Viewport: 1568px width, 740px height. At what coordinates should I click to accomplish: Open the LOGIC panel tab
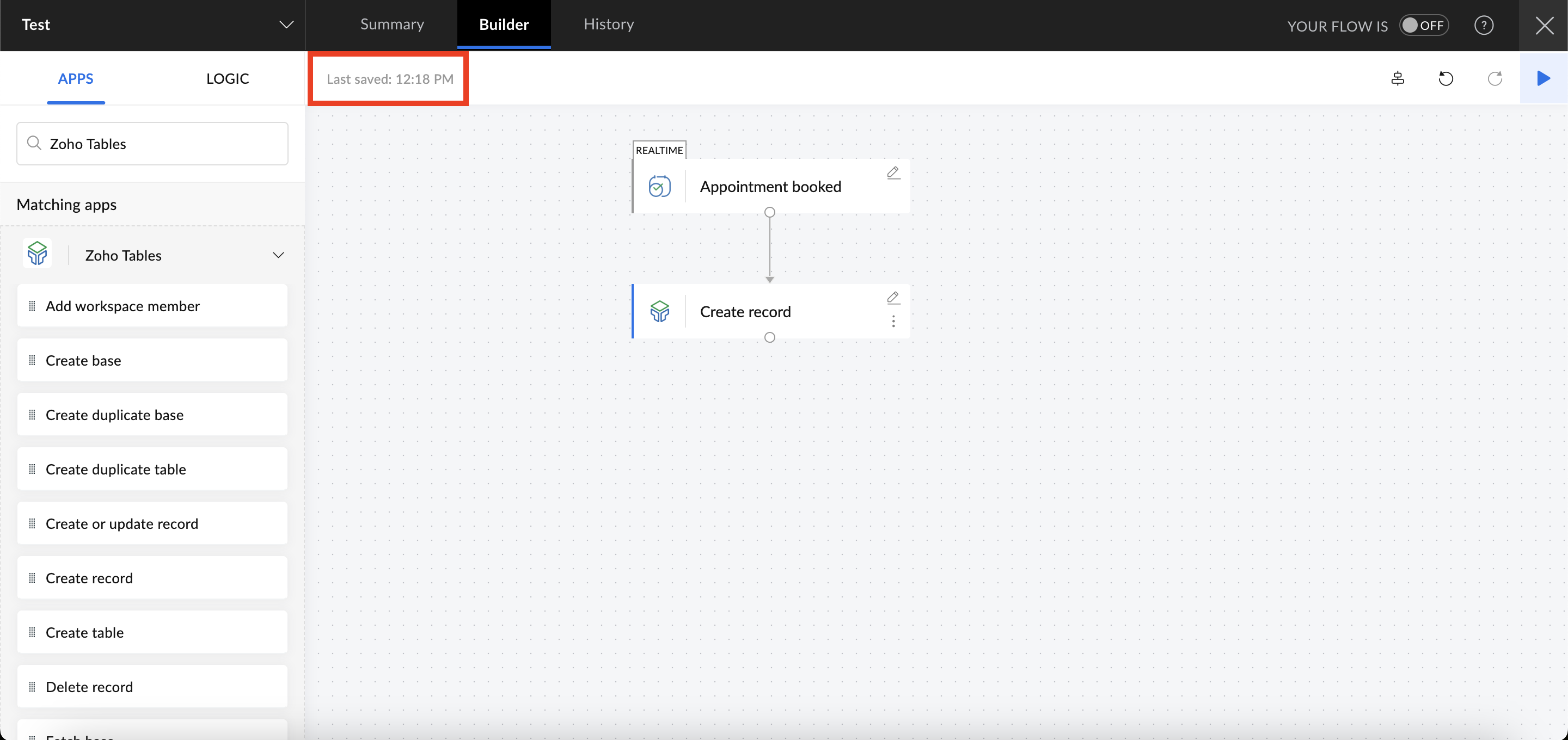coord(227,78)
